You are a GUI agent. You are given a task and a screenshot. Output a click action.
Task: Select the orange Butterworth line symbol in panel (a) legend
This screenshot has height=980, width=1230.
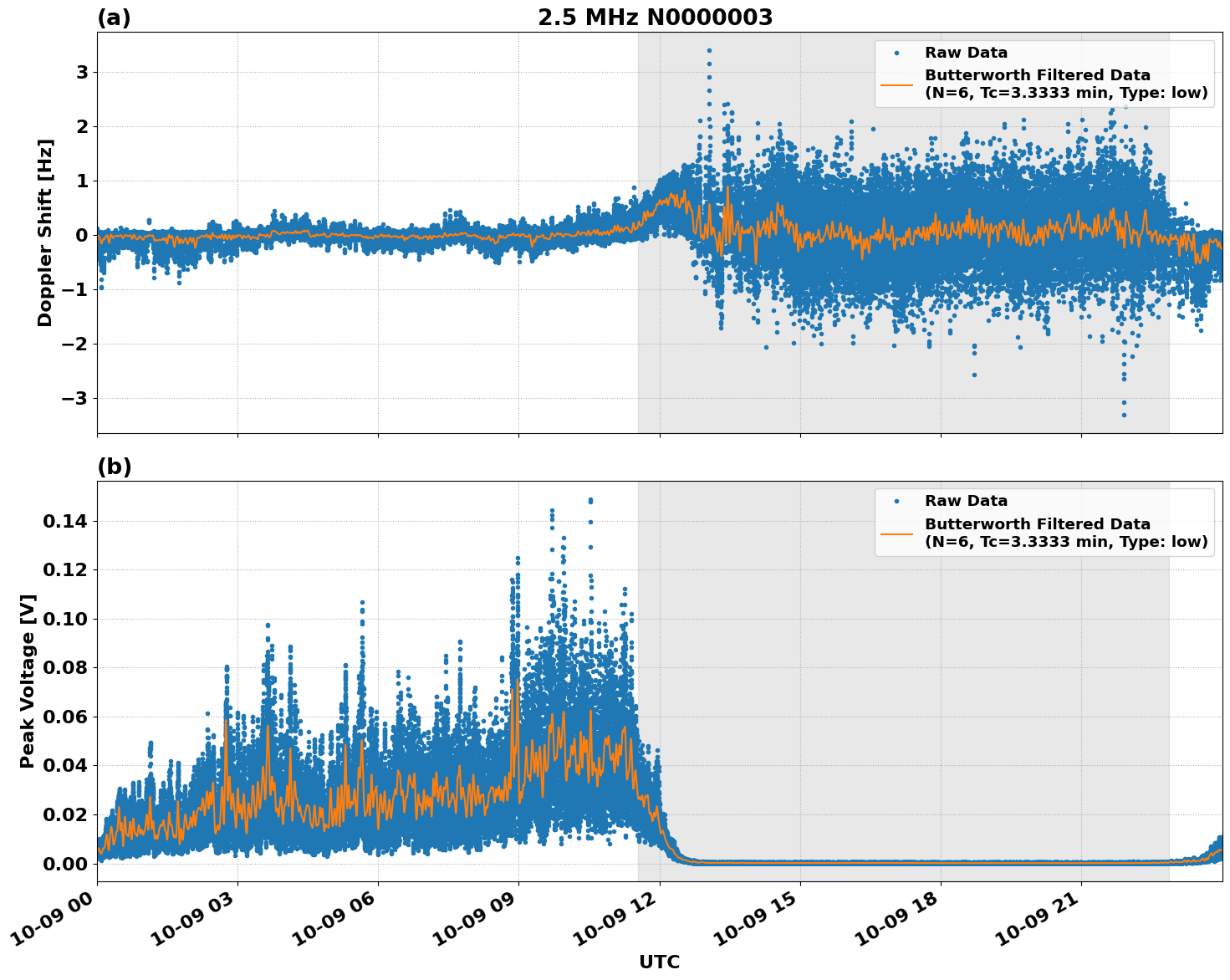[x=897, y=84]
